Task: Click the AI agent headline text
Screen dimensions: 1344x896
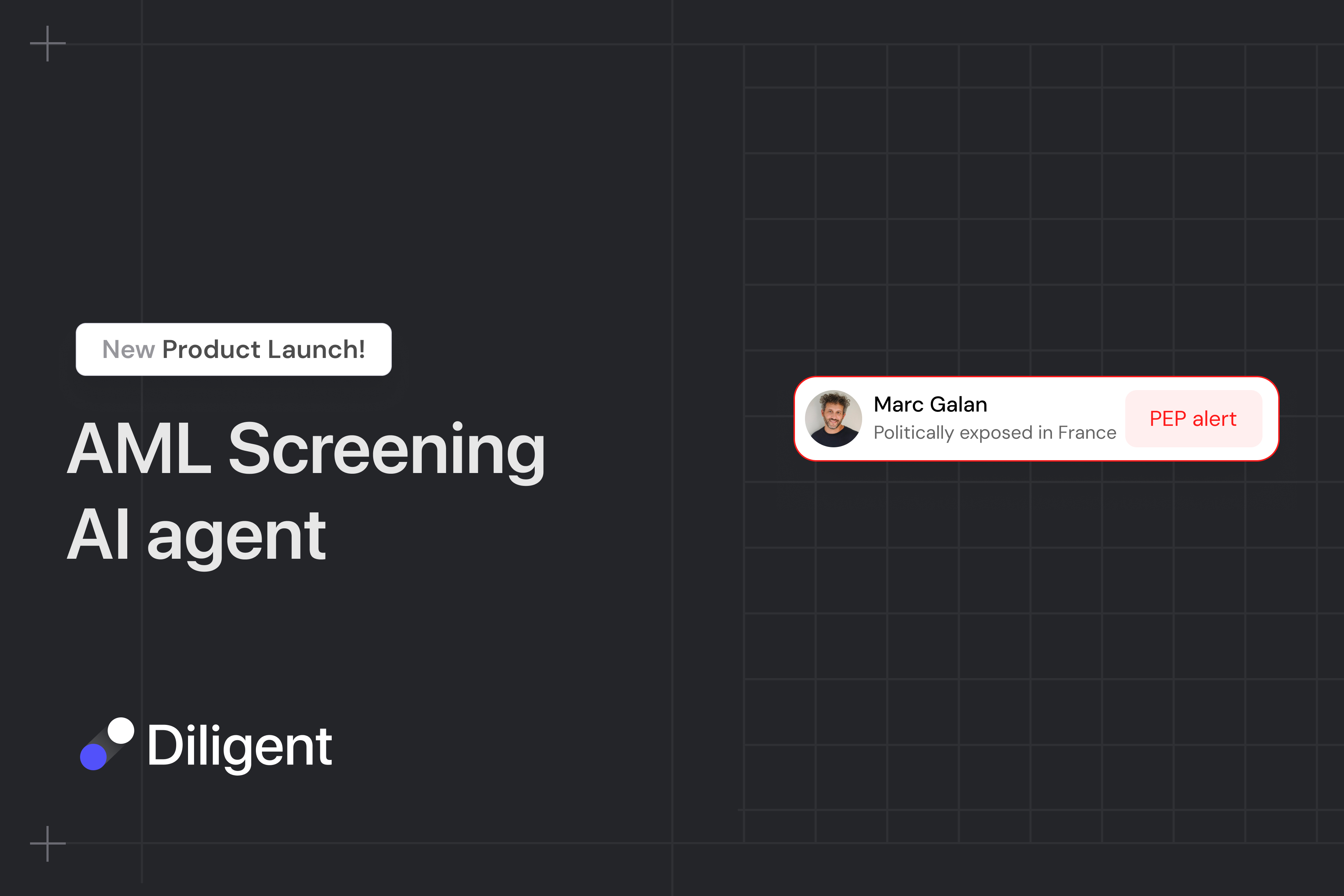Action: pos(196,535)
